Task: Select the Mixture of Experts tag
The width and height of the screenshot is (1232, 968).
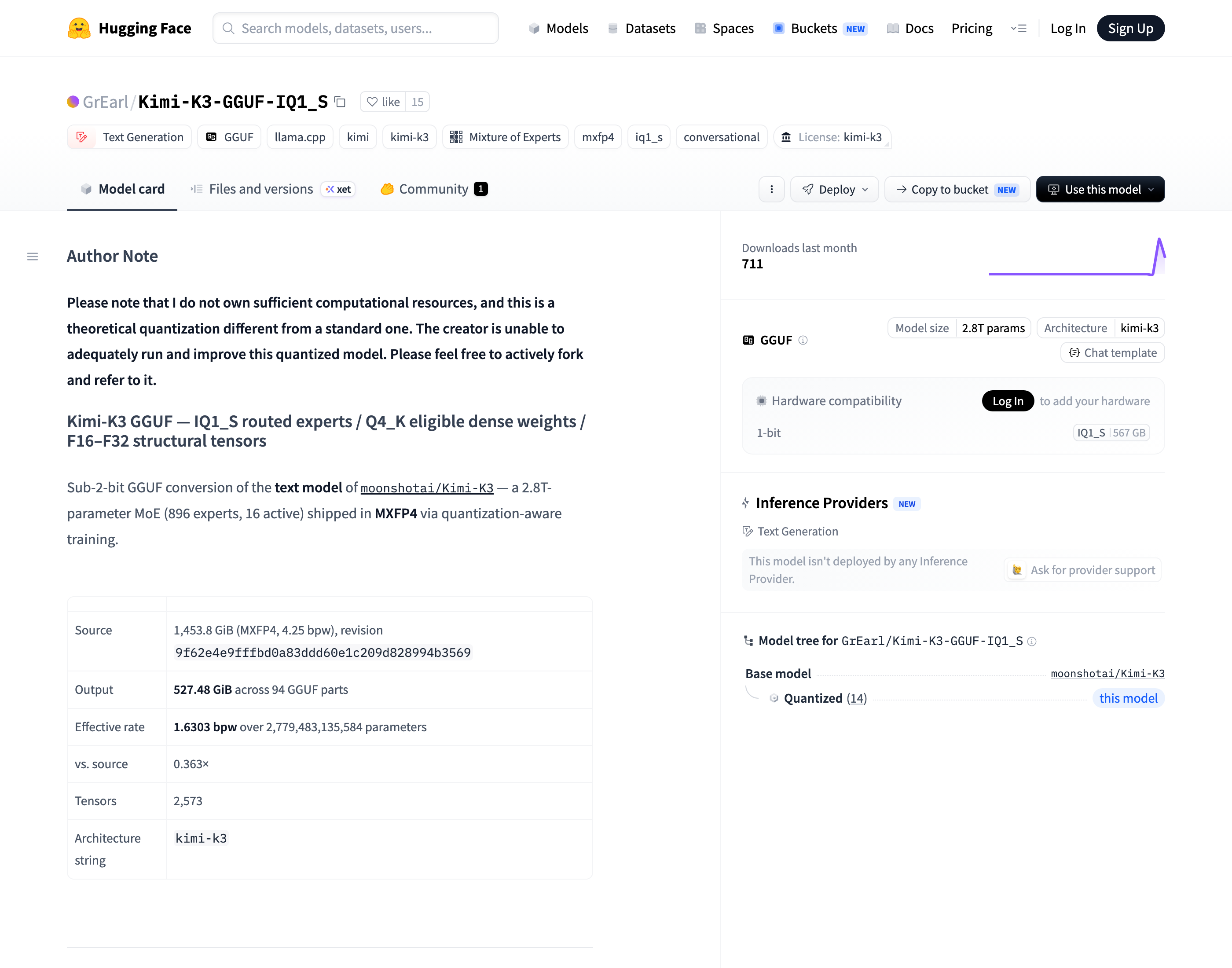Action: coord(505,137)
